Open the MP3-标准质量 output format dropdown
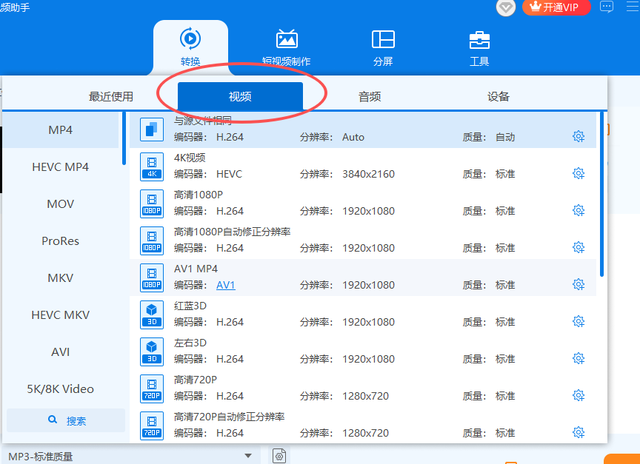640x464 pixels. click(130, 456)
